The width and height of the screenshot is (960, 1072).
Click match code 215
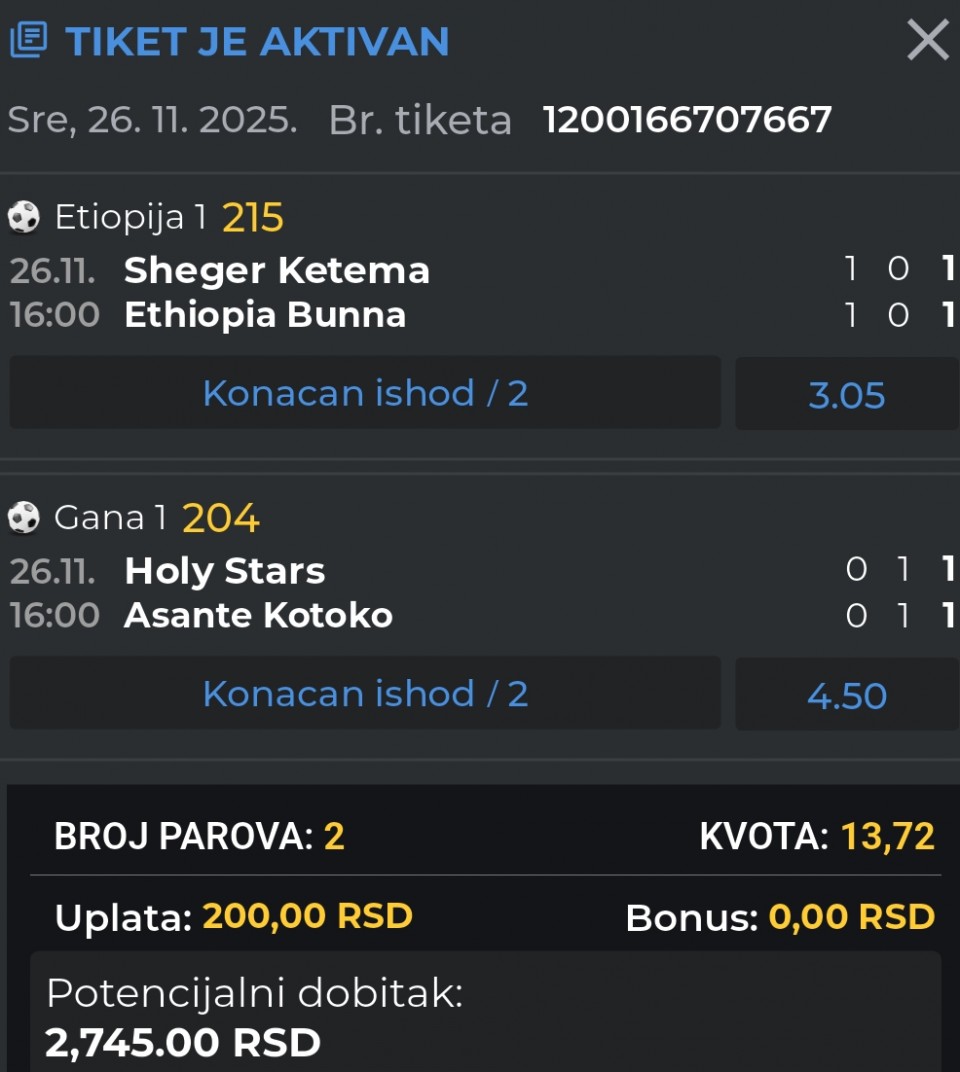coord(253,217)
